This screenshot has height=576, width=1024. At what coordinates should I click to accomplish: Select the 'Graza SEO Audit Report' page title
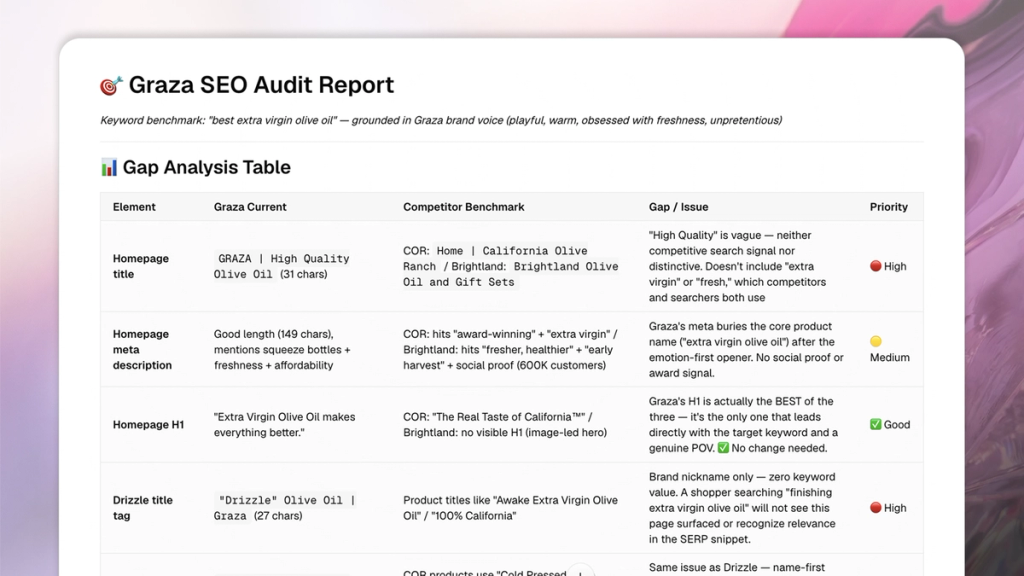tap(261, 85)
